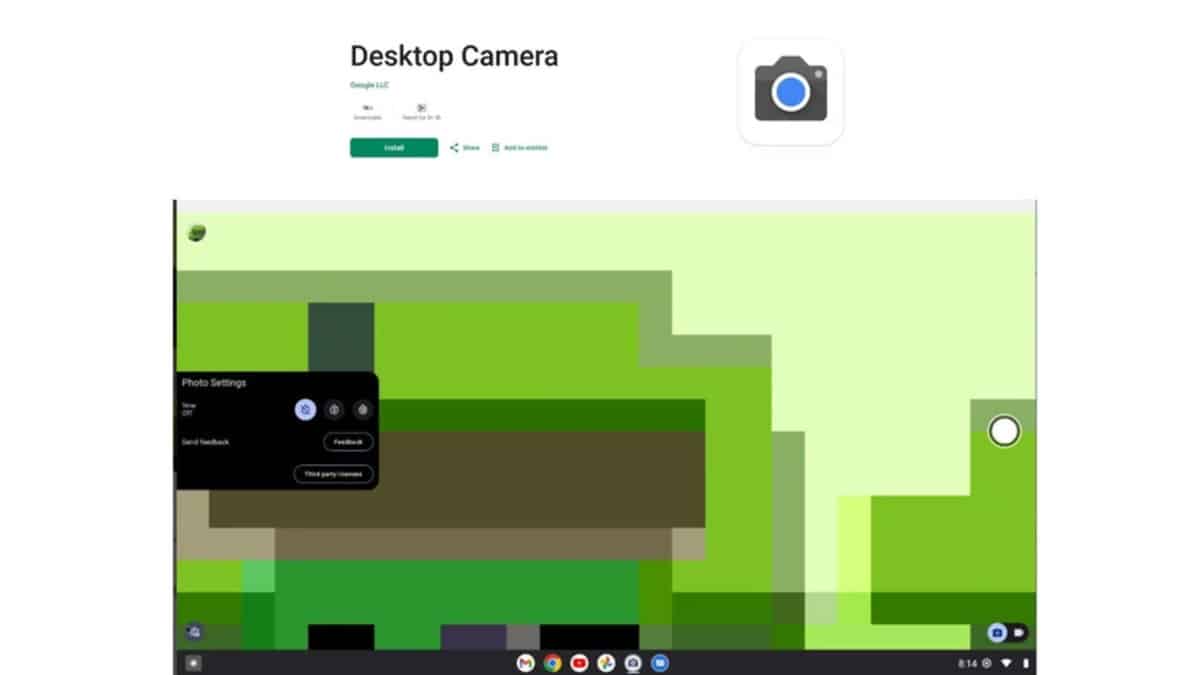The width and height of the screenshot is (1199, 675).
Task: Open the Share option for Desktop Camera
Action: click(463, 147)
